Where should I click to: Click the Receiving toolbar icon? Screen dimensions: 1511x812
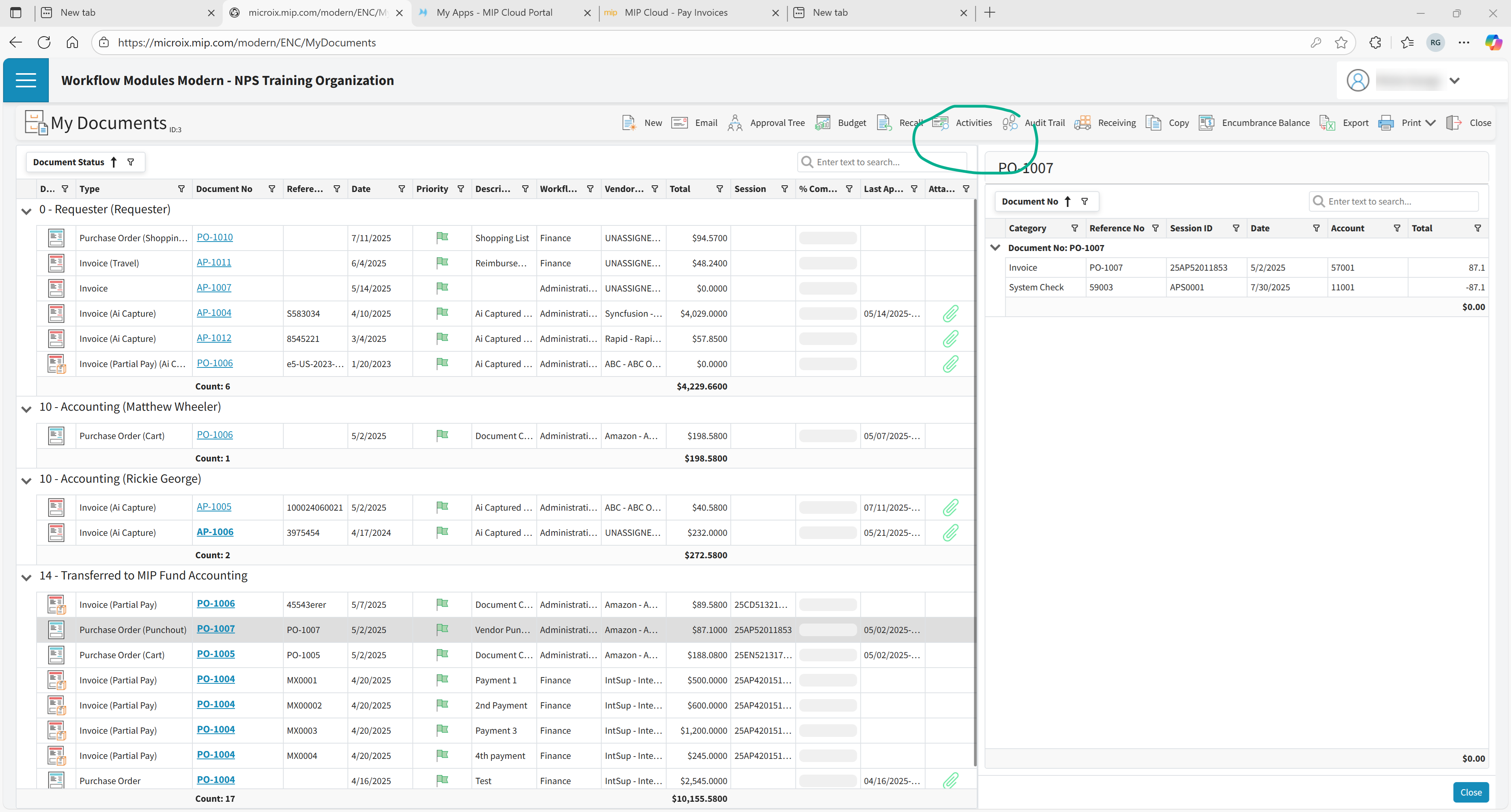click(1083, 122)
